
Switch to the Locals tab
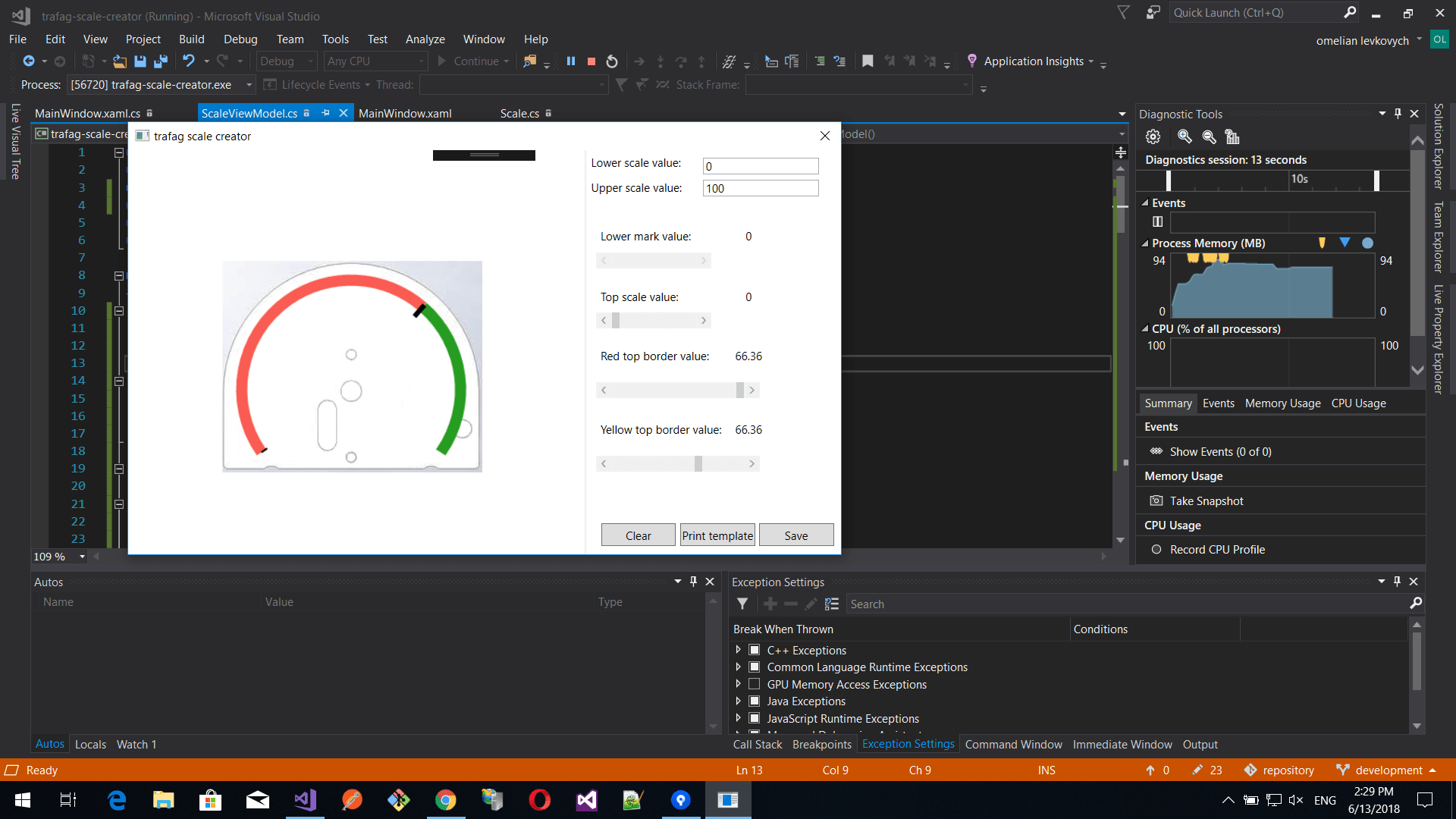point(90,745)
